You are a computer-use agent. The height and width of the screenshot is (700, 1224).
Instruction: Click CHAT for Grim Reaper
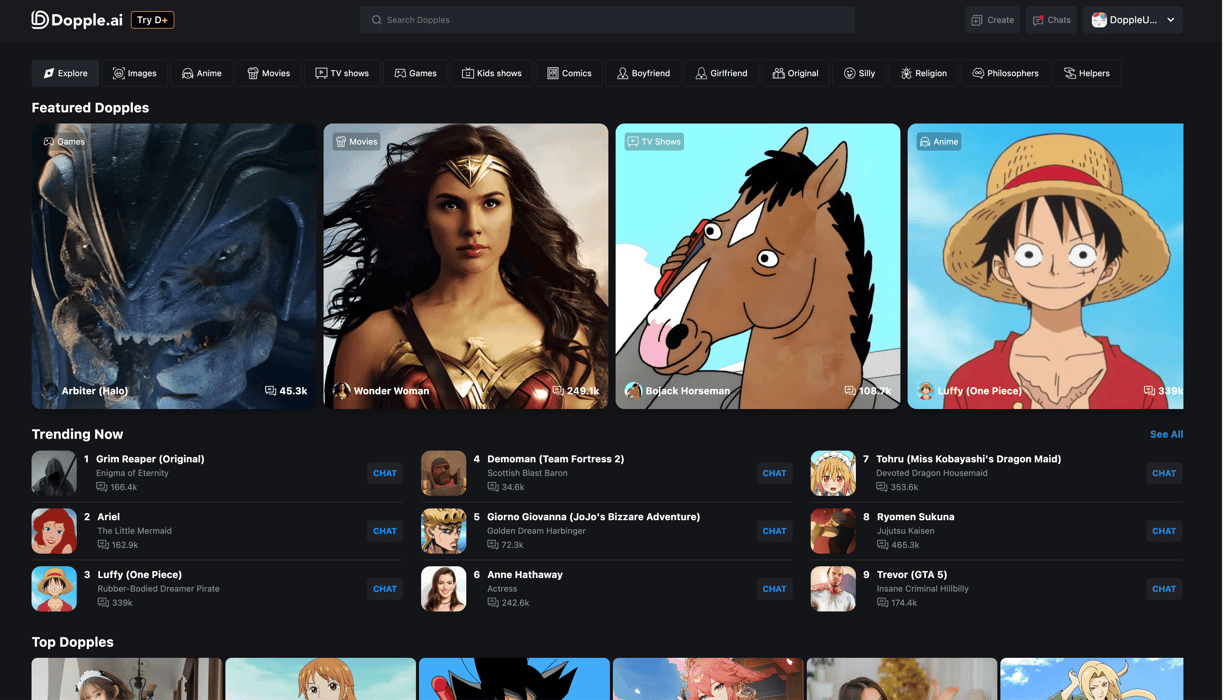pos(385,473)
